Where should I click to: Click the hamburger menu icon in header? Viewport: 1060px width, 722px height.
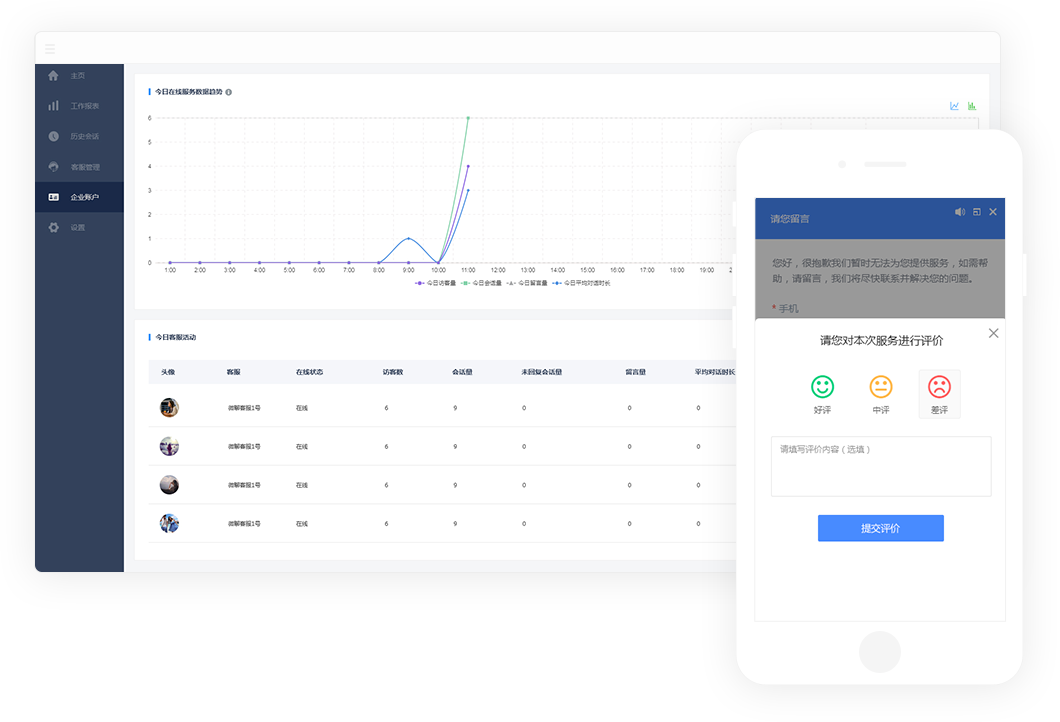[x=50, y=48]
